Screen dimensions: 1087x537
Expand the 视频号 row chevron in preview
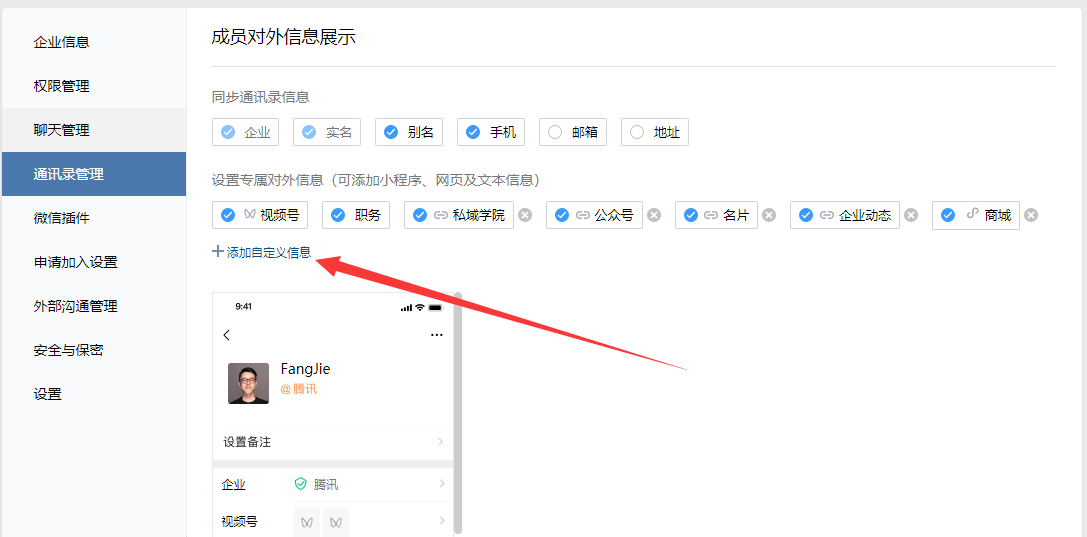(x=442, y=521)
